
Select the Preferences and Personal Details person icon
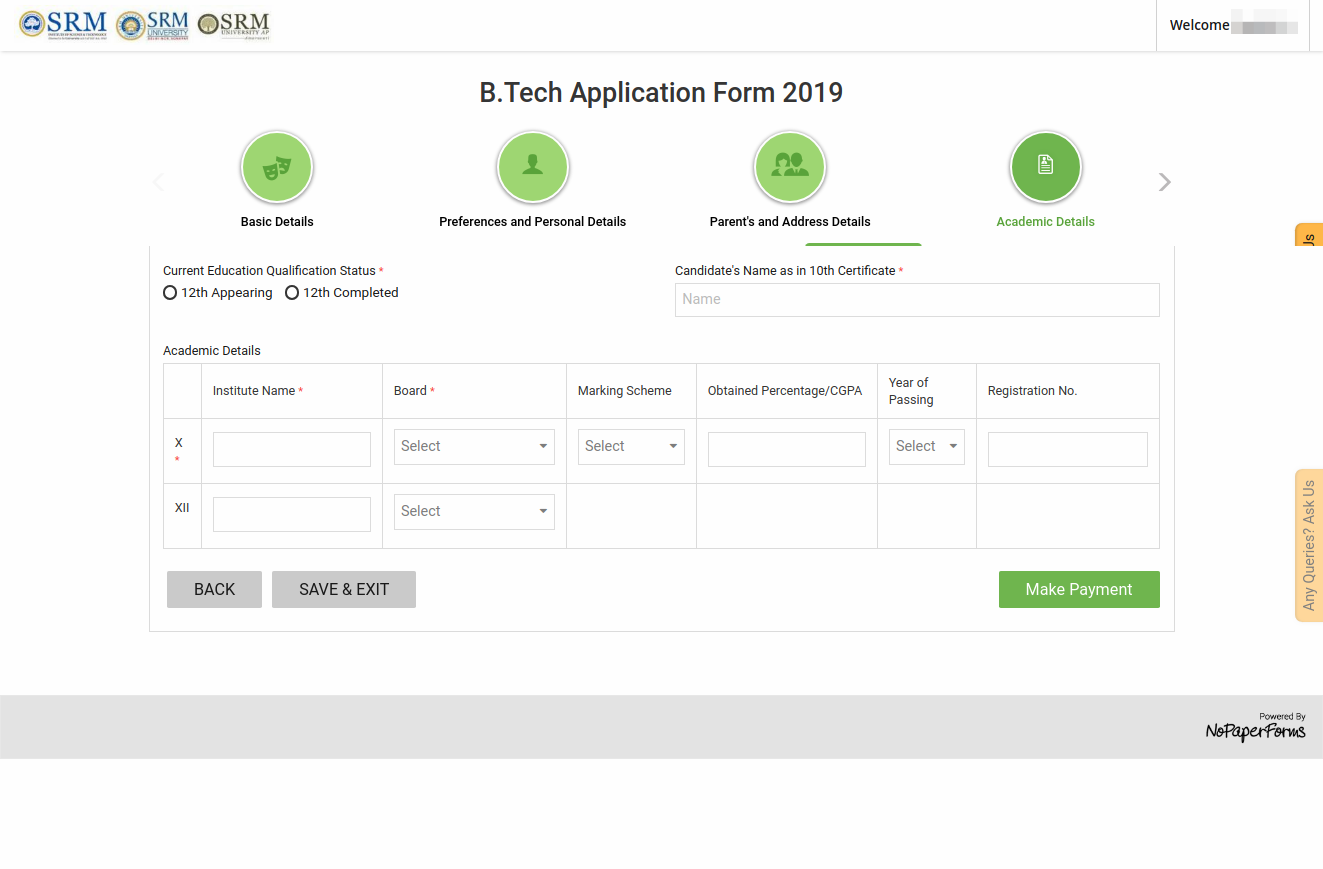[x=532, y=166]
